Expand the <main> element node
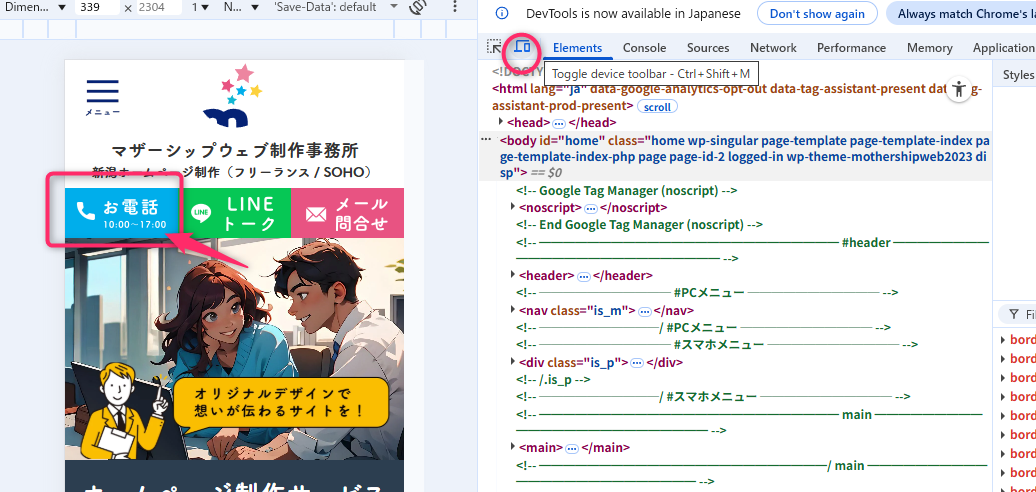Viewport: 1036px width, 492px height. [x=513, y=447]
